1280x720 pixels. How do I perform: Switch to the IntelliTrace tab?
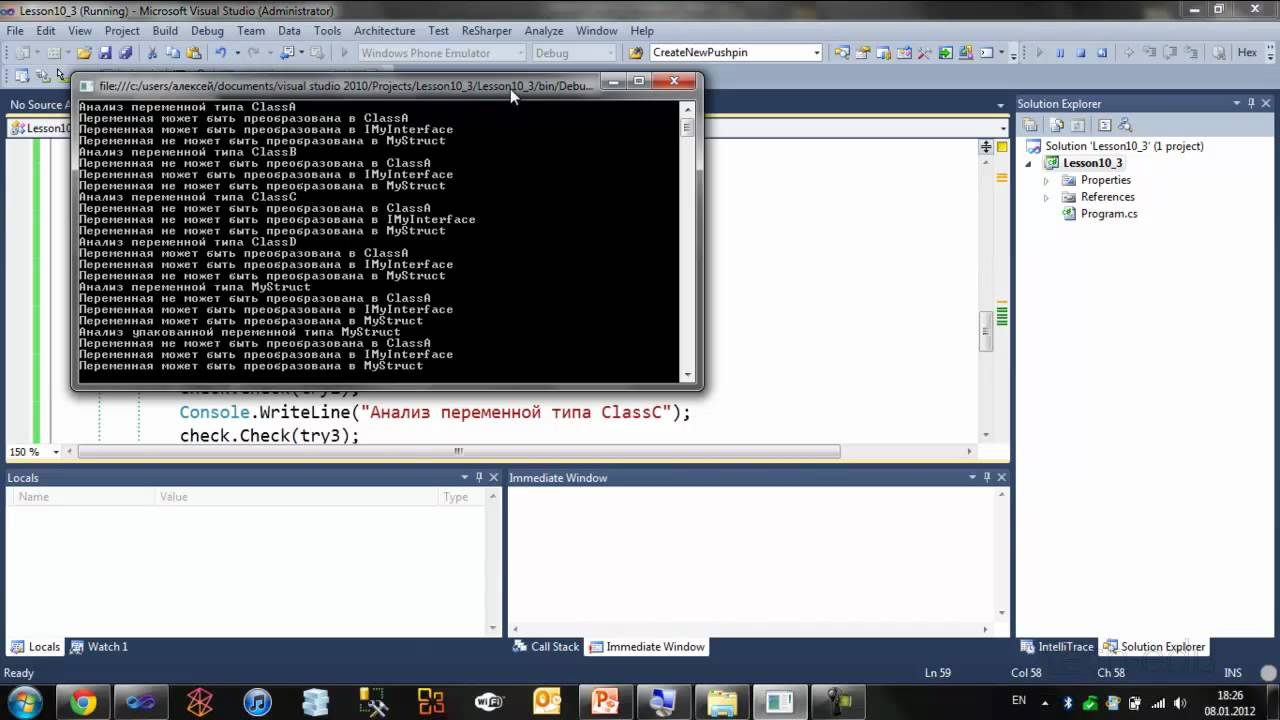coord(1057,647)
